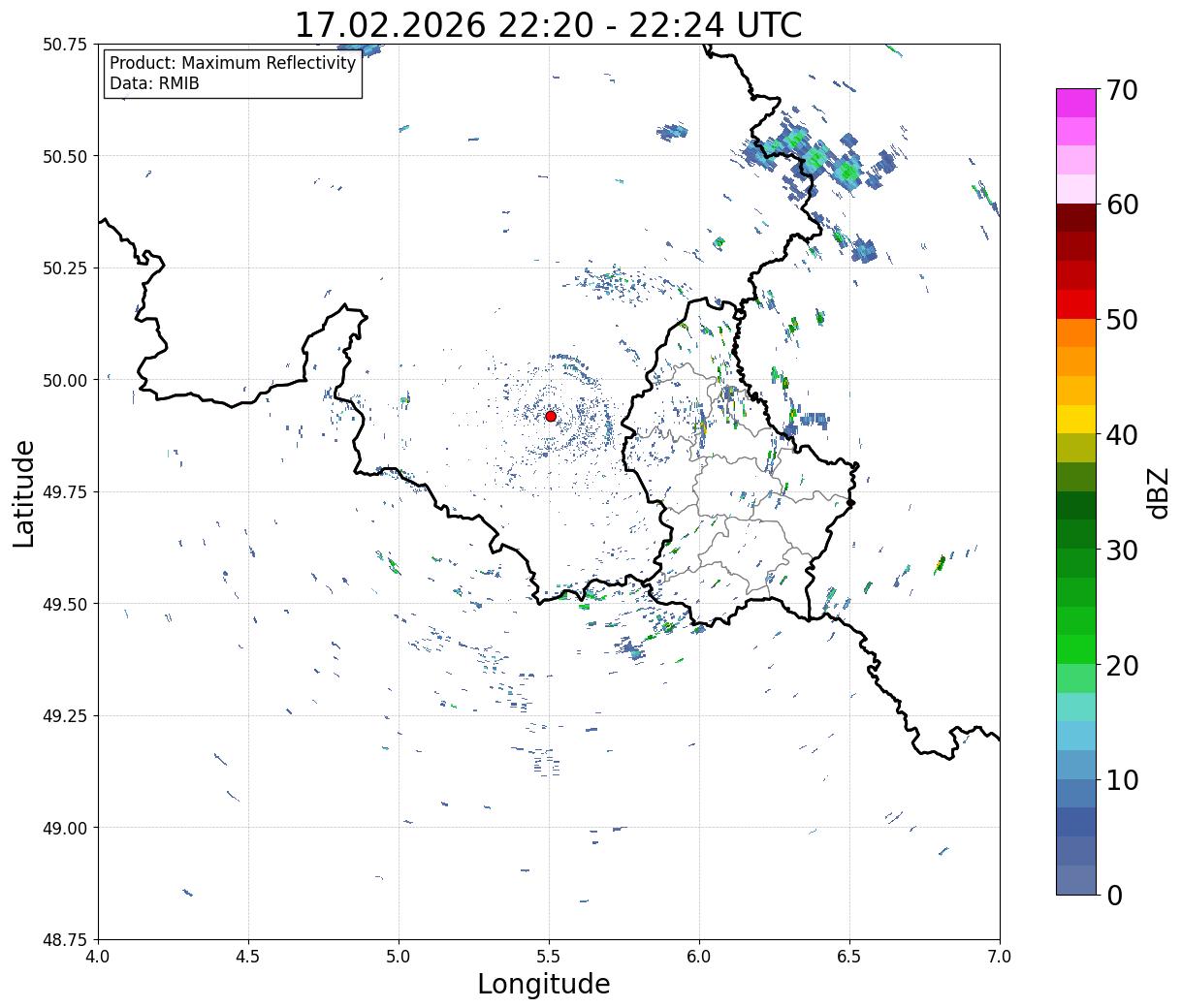Click the longitude tick label 6.0
The width and height of the screenshot is (1182, 1008).
[x=699, y=957]
